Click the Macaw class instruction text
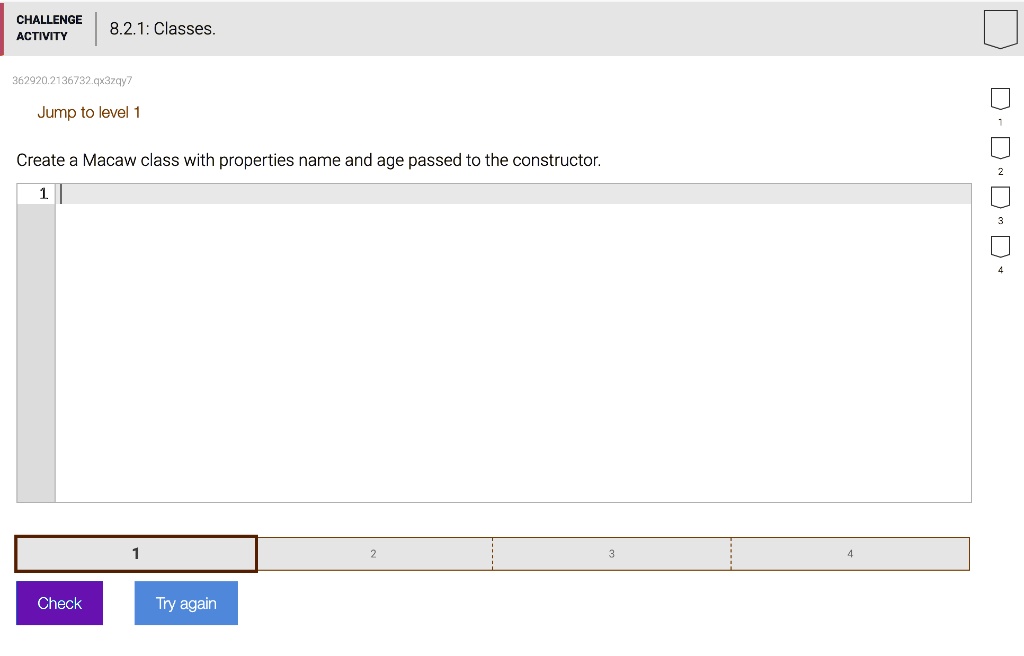 coord(308,160)
